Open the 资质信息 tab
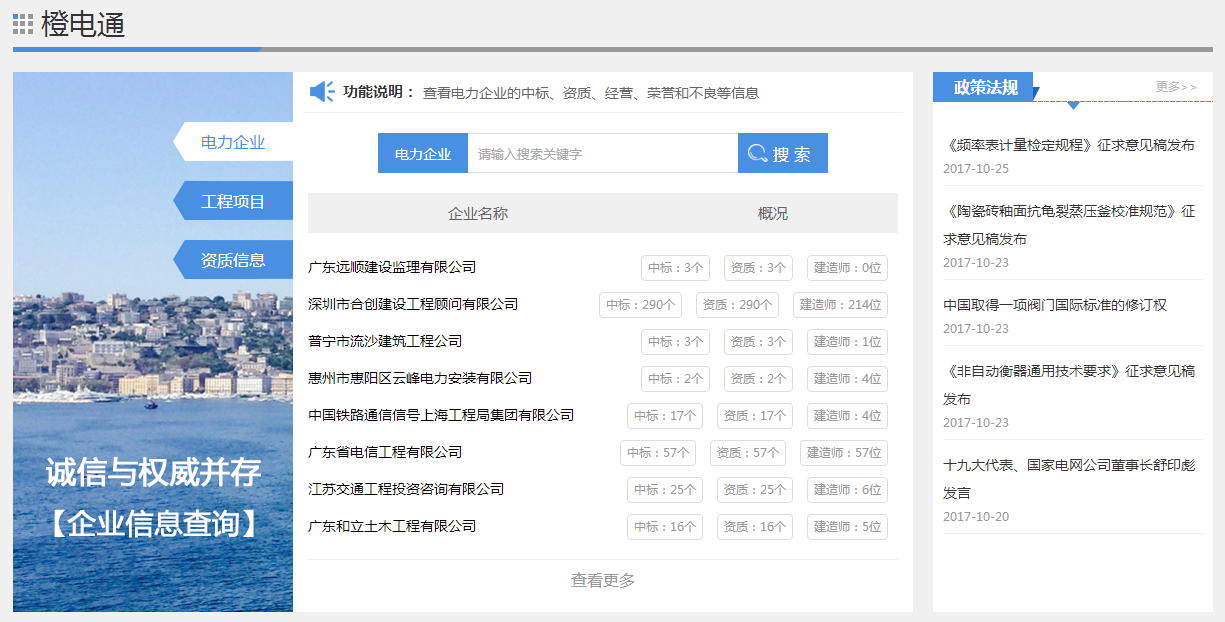1225x622 pixels. pyautogui.click(x=233, y=260)
